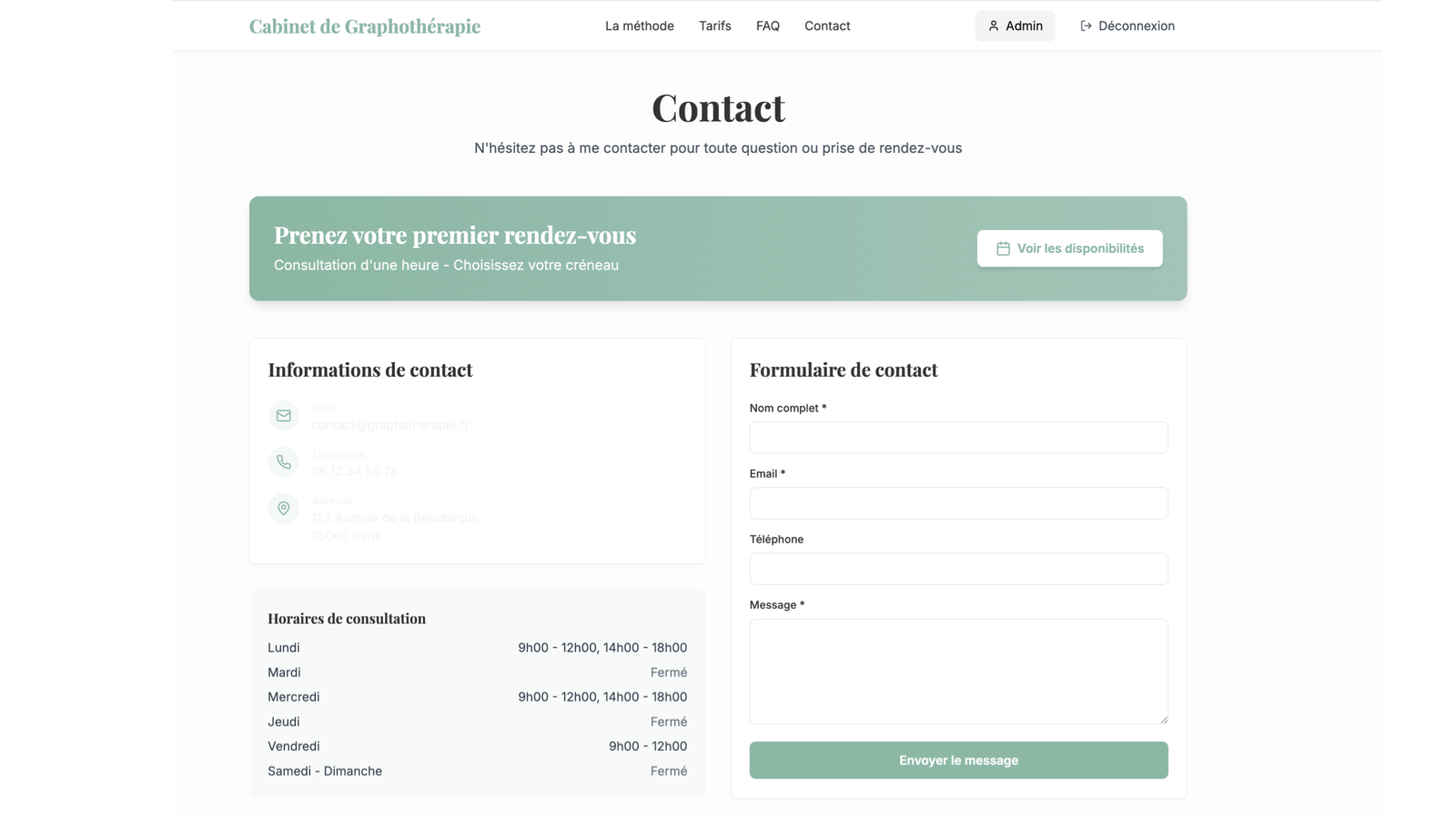Click the Avenue de la République address
The width and height of the screenshot is (1456, 819).
pos(395,518)
